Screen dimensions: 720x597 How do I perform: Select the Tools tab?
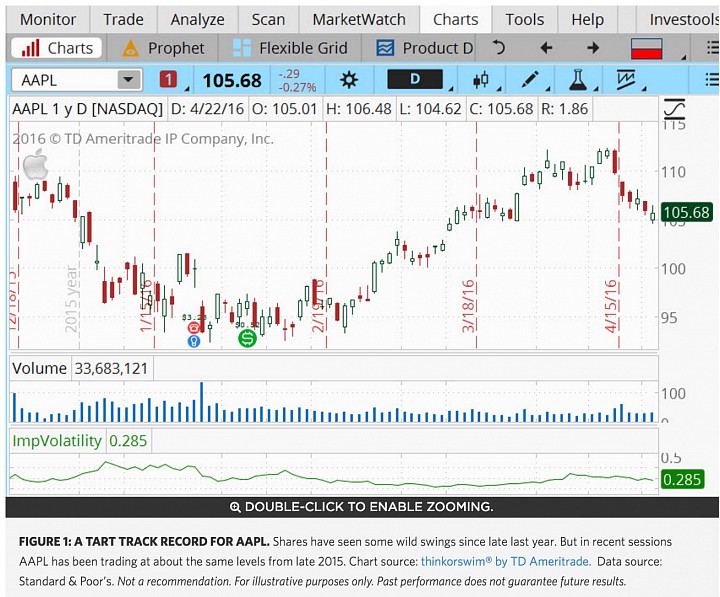pyautogui.click(x=524, y=19)
